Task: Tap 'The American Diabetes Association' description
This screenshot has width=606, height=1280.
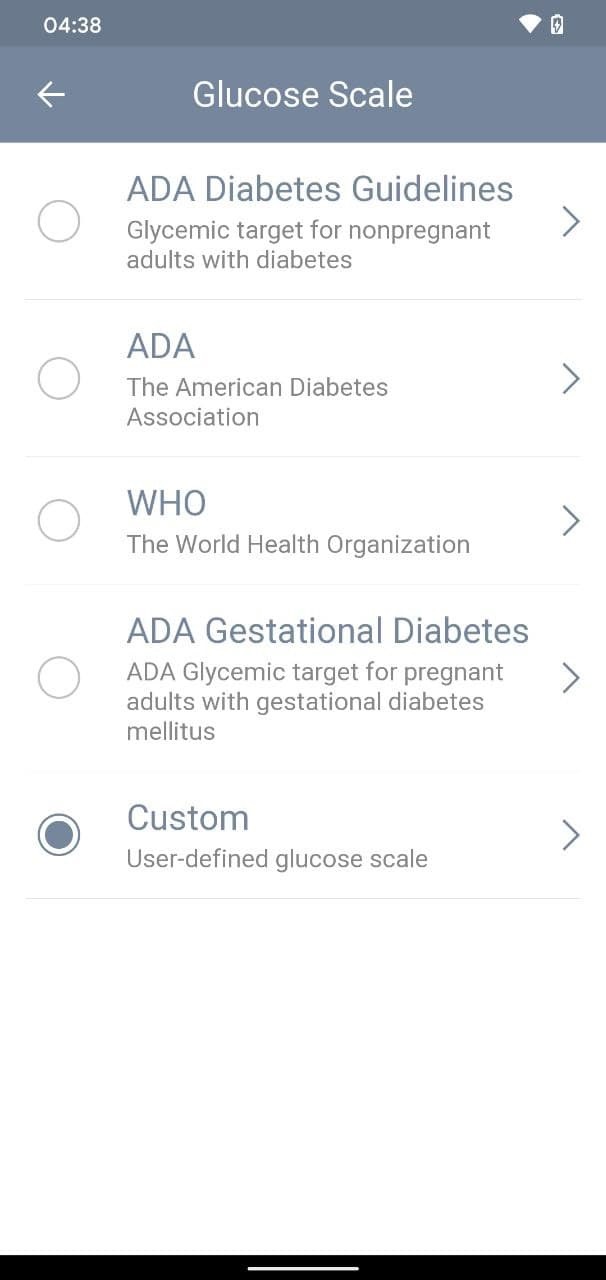Action: [257, 402]
